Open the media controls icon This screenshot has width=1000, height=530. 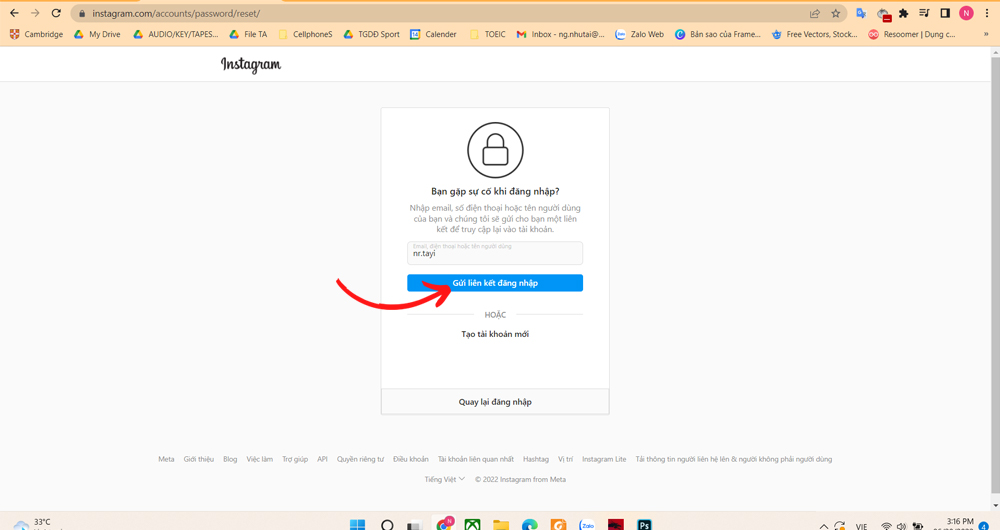pyautogui.click(x=924, y=13)
